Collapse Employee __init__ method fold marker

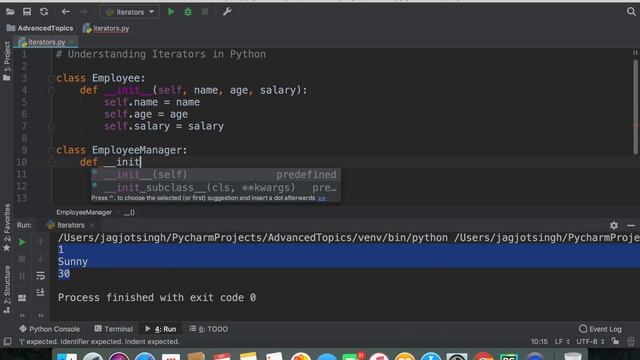tap(51, 91)
